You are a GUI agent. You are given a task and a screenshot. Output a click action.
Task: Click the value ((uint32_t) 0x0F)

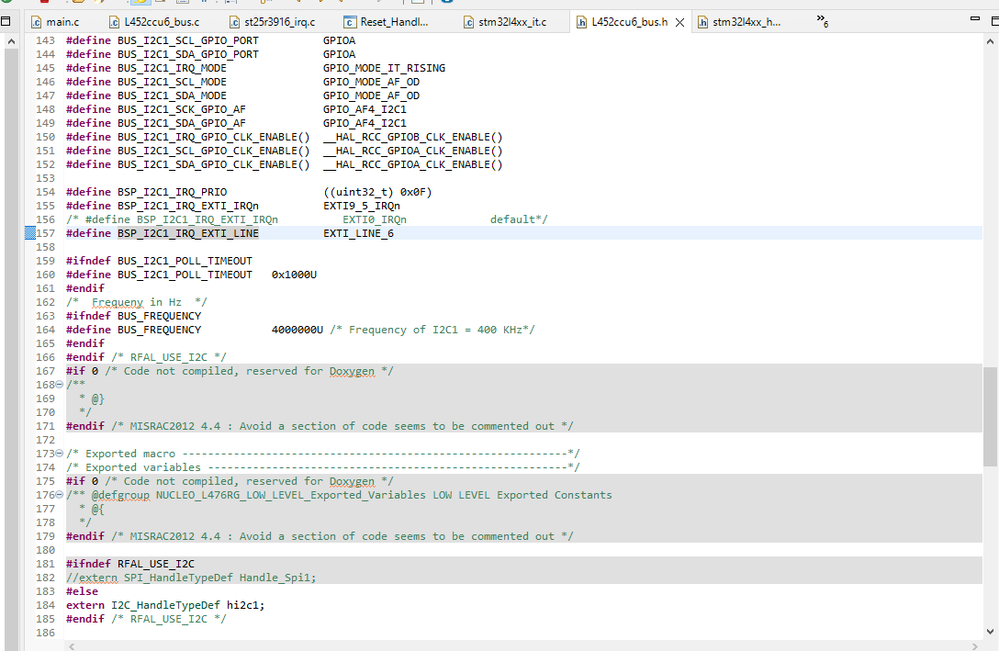pos(378,192)
